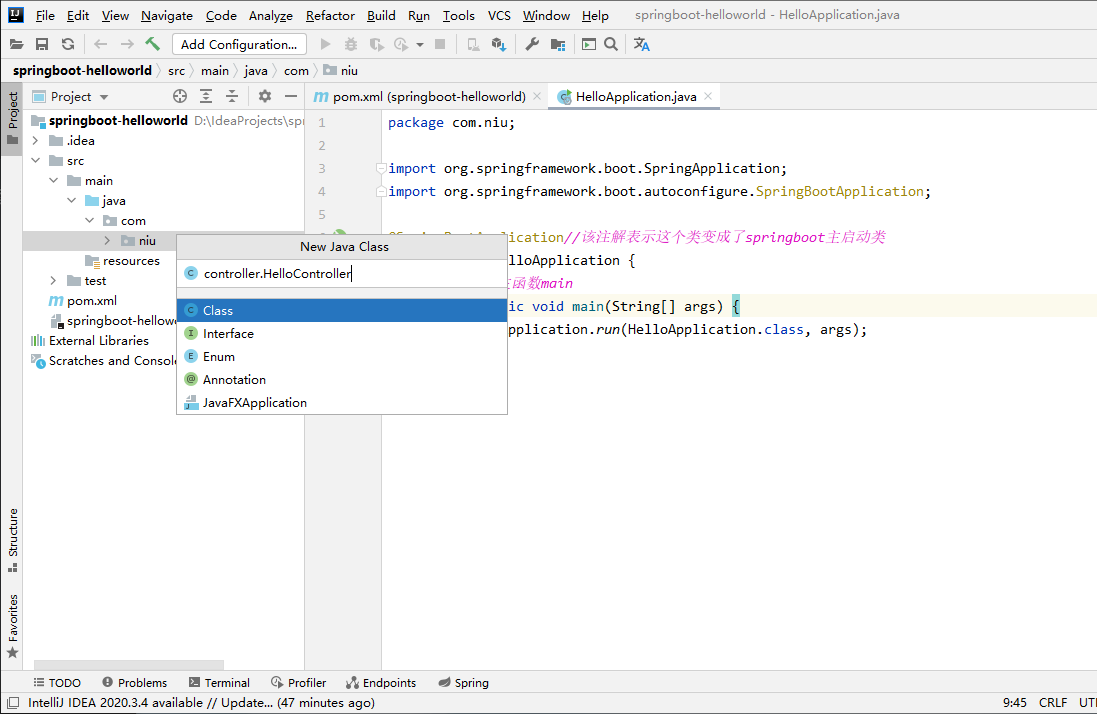Click the Synchronize reload icon
The width and height of the screenshot is (1097, 714).
68,44
